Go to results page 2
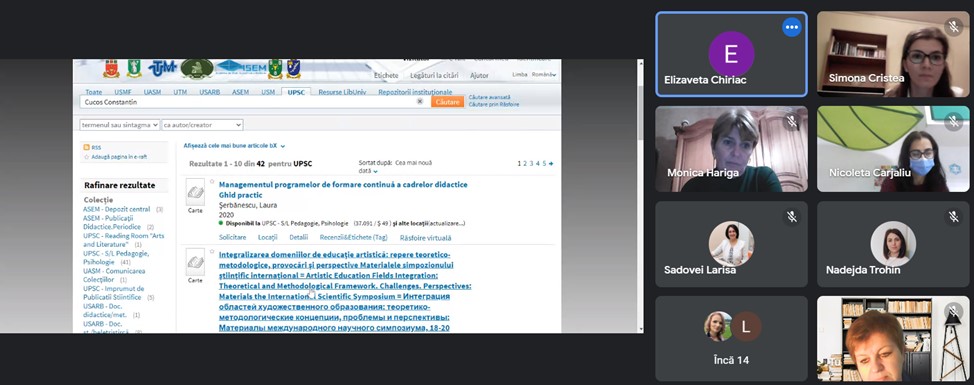This screenshot has height=385, width=974. point(525,163)
